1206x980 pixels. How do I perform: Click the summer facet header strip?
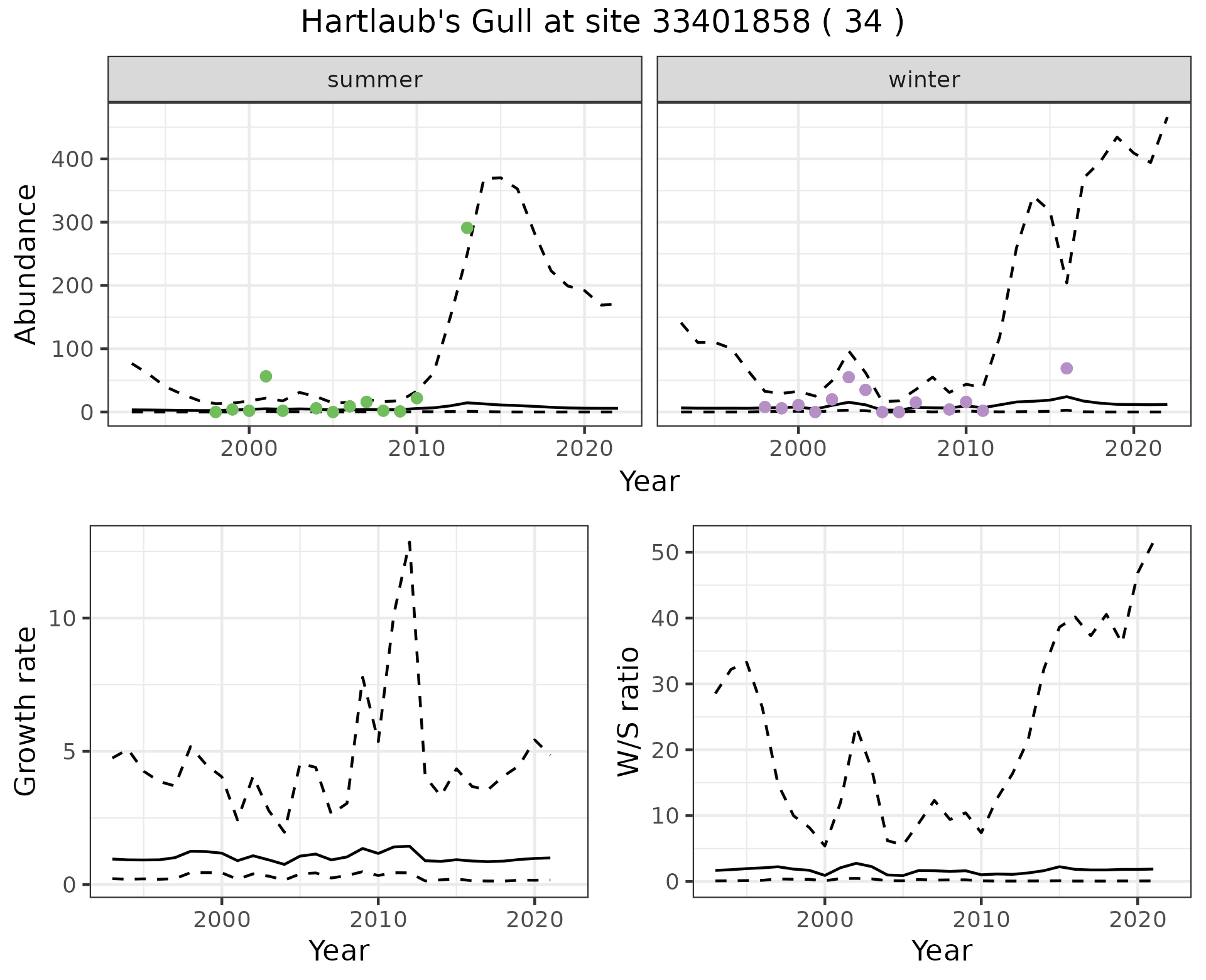[375, 80]
